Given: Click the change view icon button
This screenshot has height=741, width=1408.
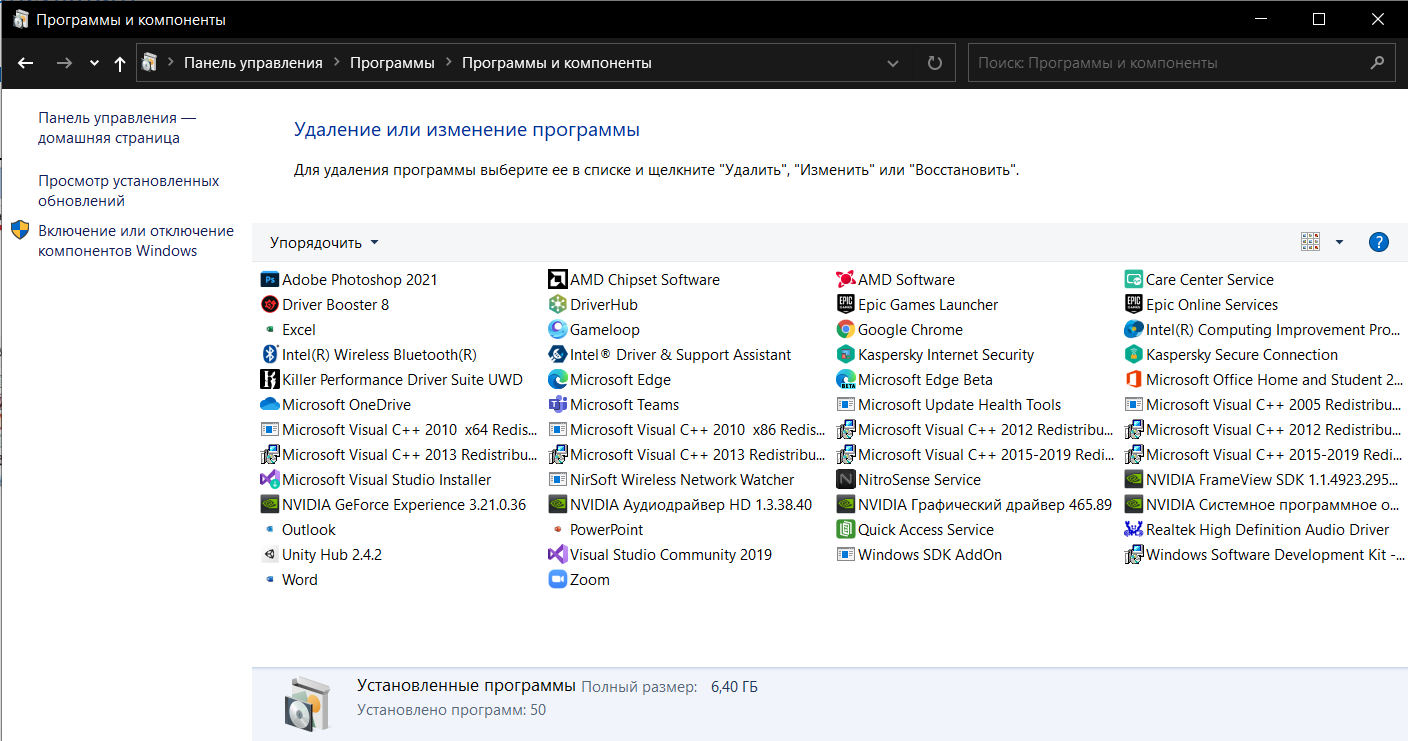Looking at the screenshot, I should [1310, 242].
